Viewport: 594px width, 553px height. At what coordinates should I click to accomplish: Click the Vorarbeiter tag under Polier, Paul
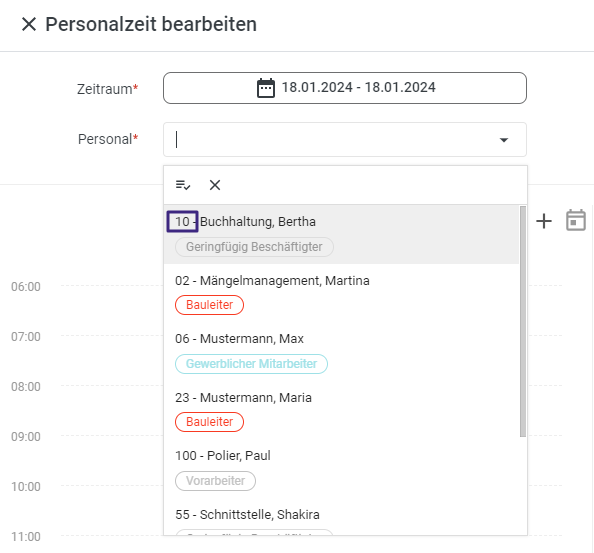(215, 481)
